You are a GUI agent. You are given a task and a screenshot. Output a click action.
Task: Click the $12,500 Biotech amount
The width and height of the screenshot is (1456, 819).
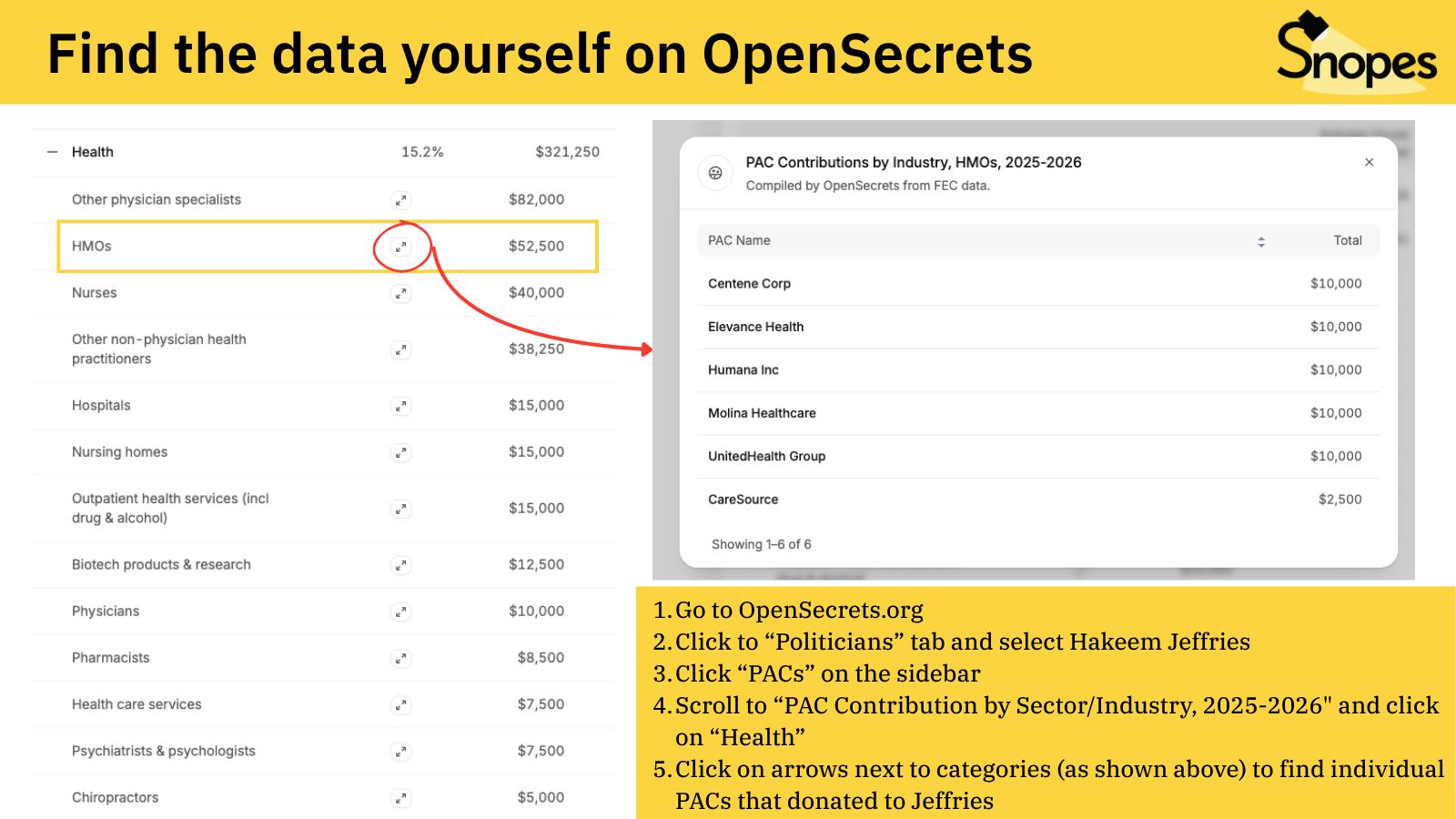(536, 565)
